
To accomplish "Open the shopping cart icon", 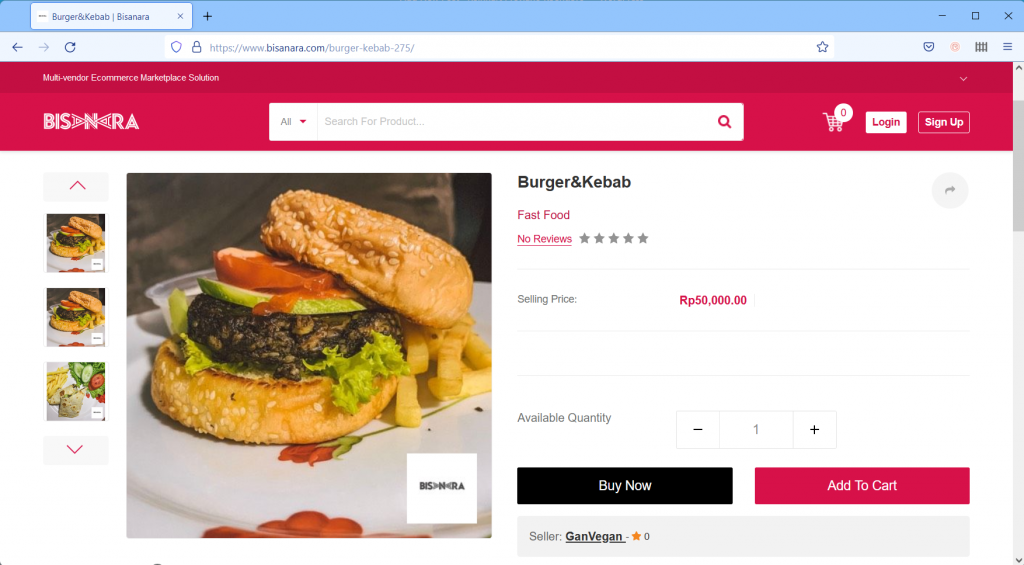I will tap(833, 121).
